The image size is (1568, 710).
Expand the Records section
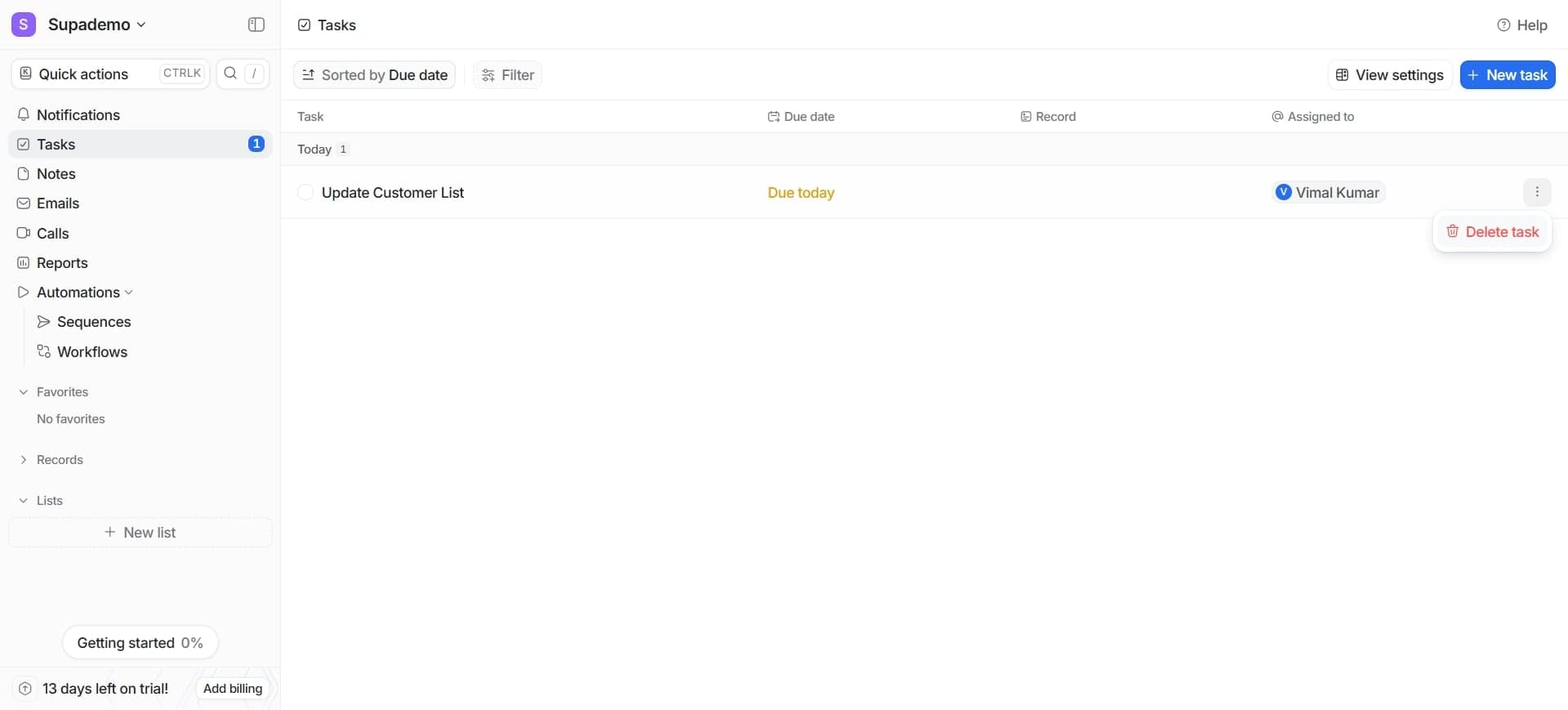click(x=24, y=460)
